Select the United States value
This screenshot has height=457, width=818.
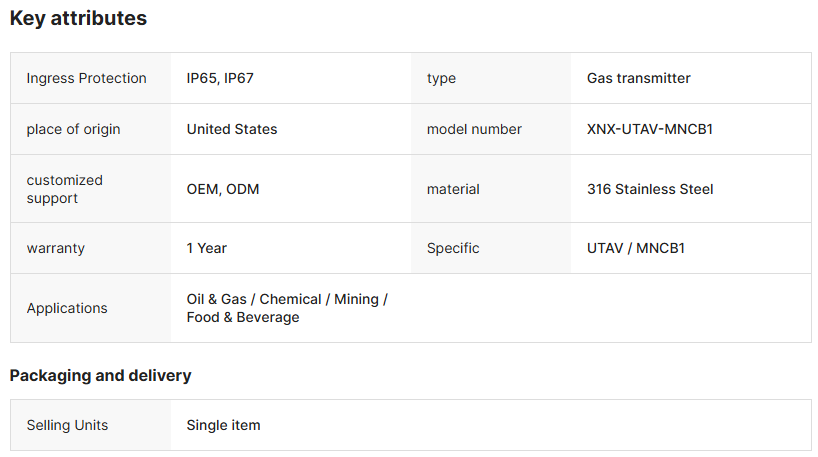[232, 129]
